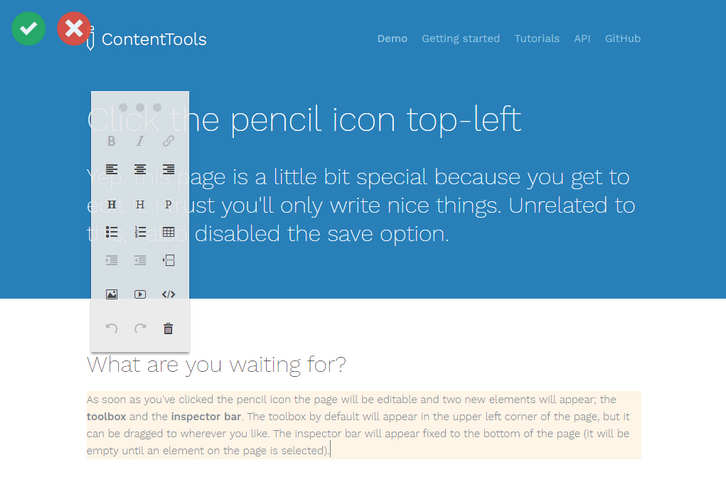Apply italic formatting in the toolbox
Image resolution: width=726 pixels, height=485 pixels.
(x=140, y=141)
